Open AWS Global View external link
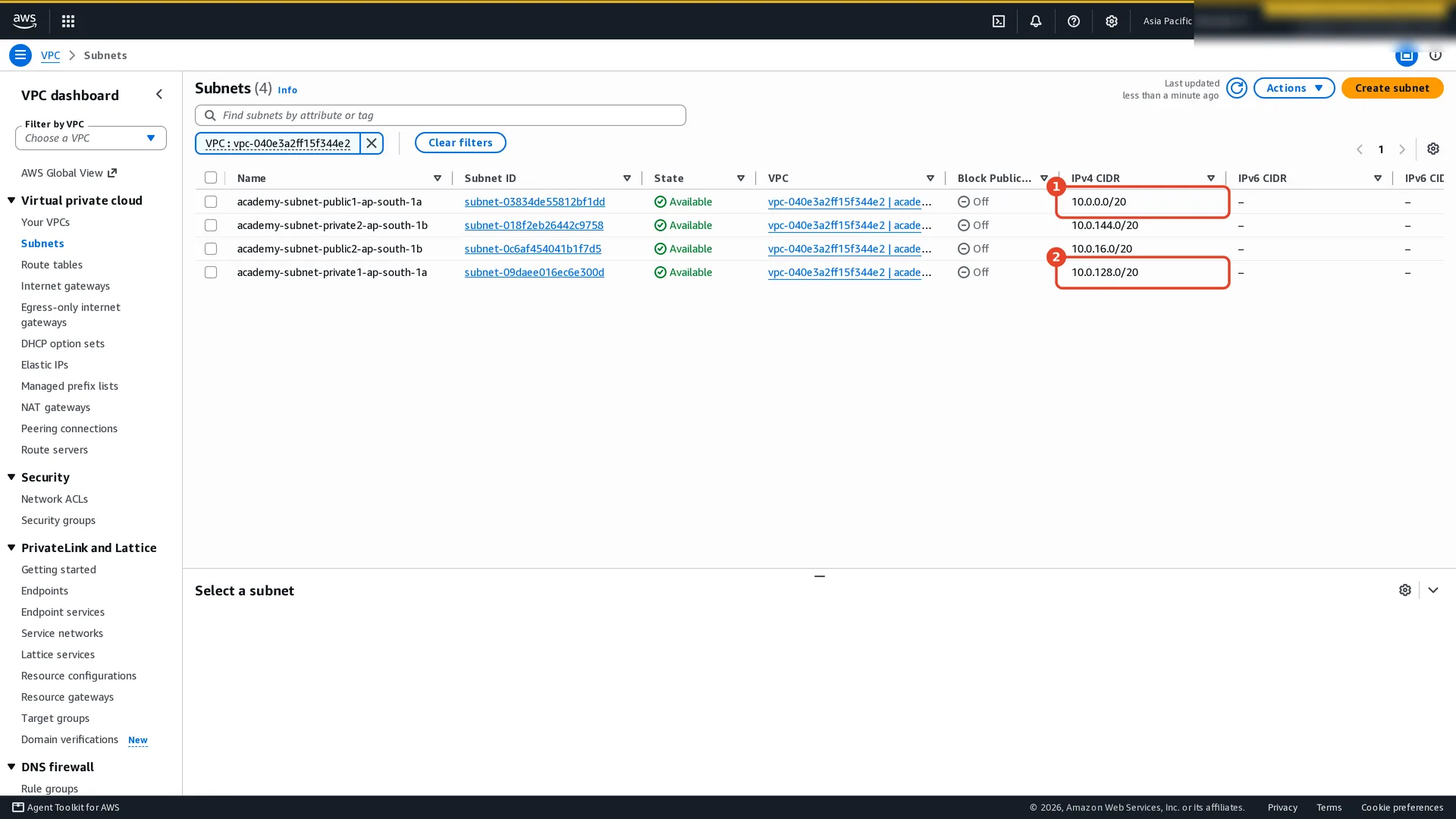 click(x=69, y=173)
